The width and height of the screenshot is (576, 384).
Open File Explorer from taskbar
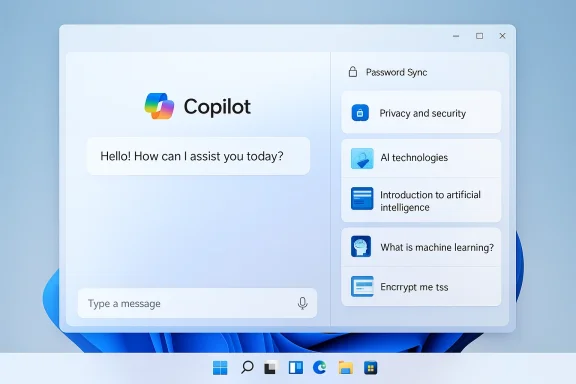[346, 367]
